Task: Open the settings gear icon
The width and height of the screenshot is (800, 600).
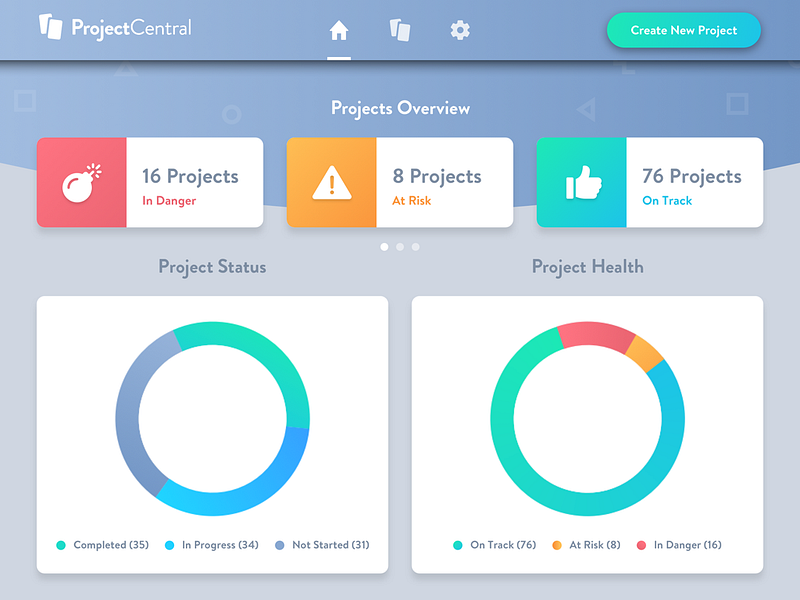Action: (460, 31)
